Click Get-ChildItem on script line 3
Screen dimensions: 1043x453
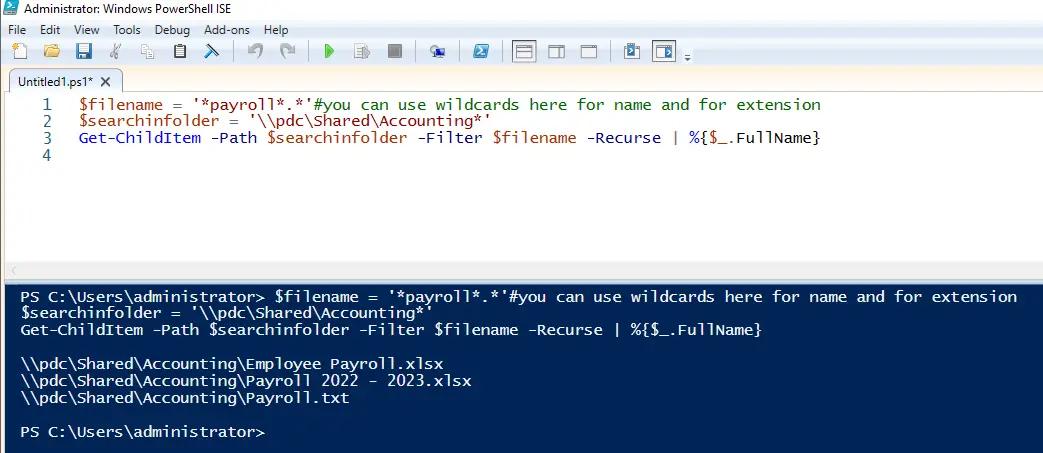pos(140,138)
